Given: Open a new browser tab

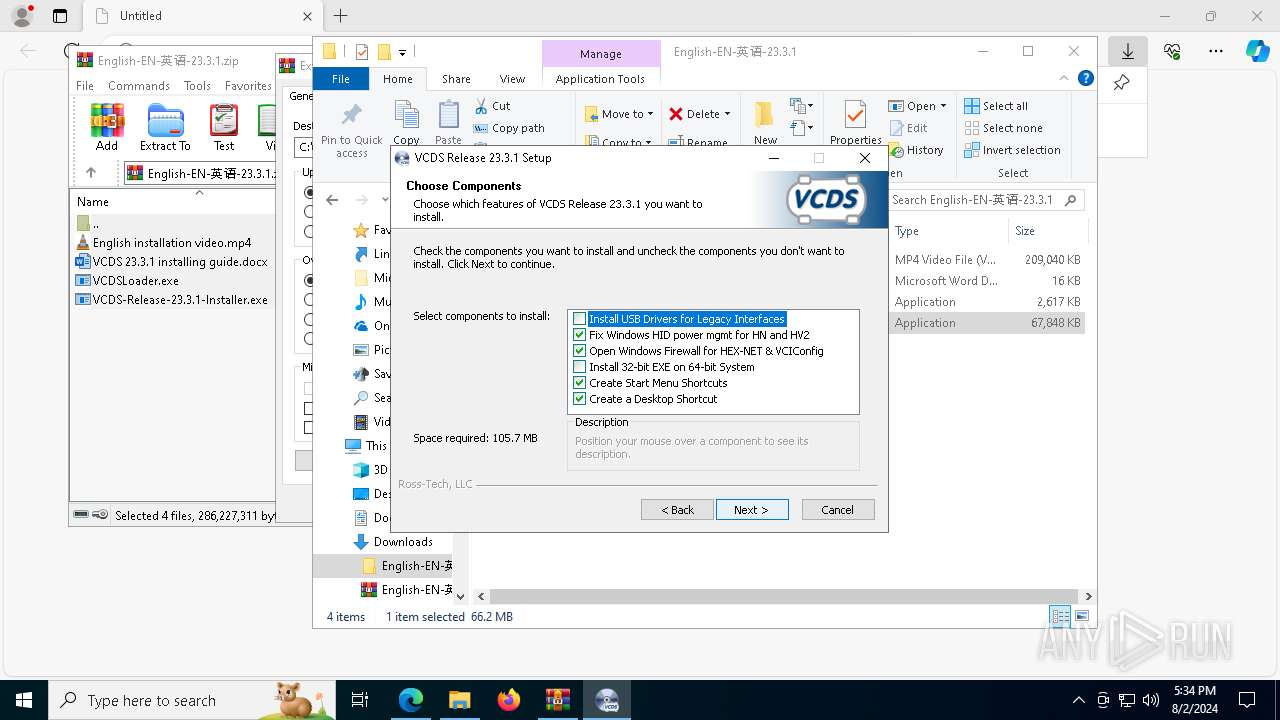Looking at the screenshot, I should click(x=341, y=16).
